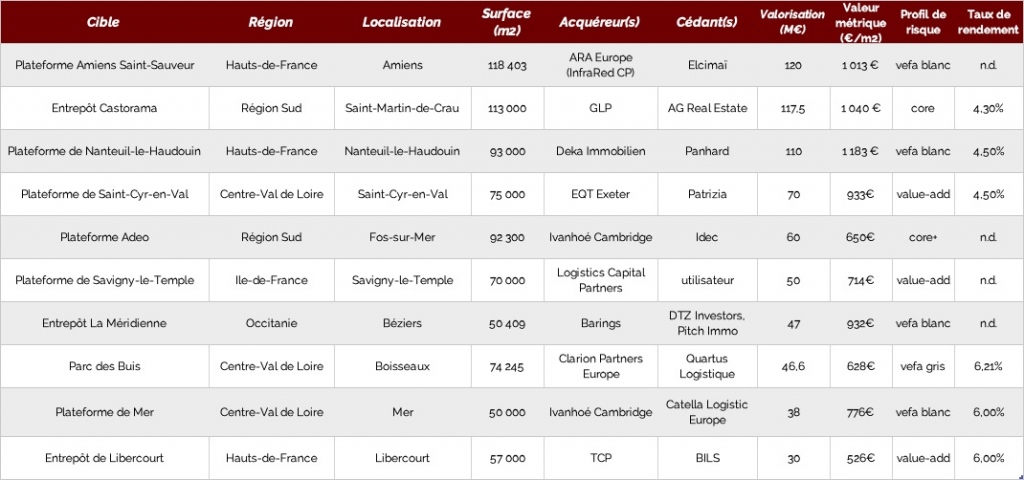
Task: Select the Entrepôt de Libercourt cell
Action: coord(104,458)
